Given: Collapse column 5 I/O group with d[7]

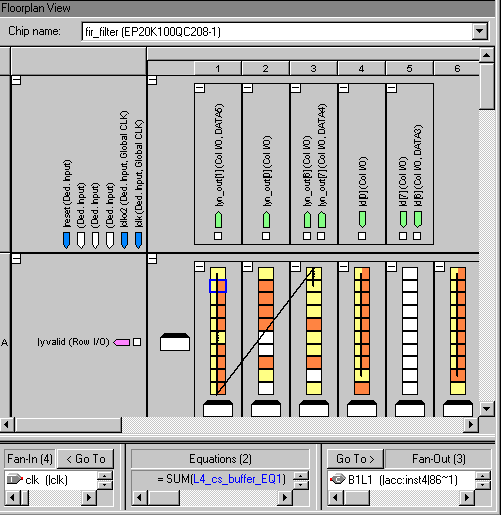Looking at the screenshot, I should 392,88.
